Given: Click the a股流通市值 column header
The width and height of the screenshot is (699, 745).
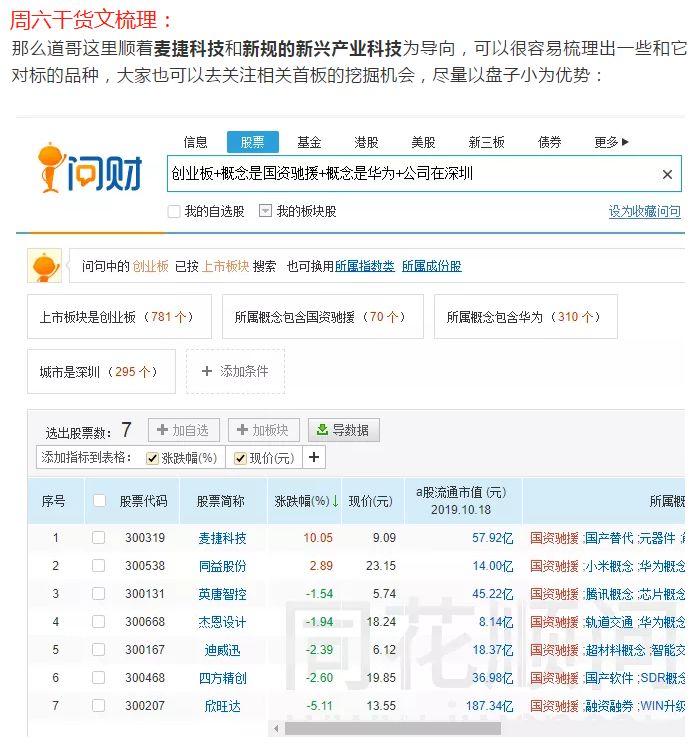Looking at the screenshot, I should (x=461, y=501).
